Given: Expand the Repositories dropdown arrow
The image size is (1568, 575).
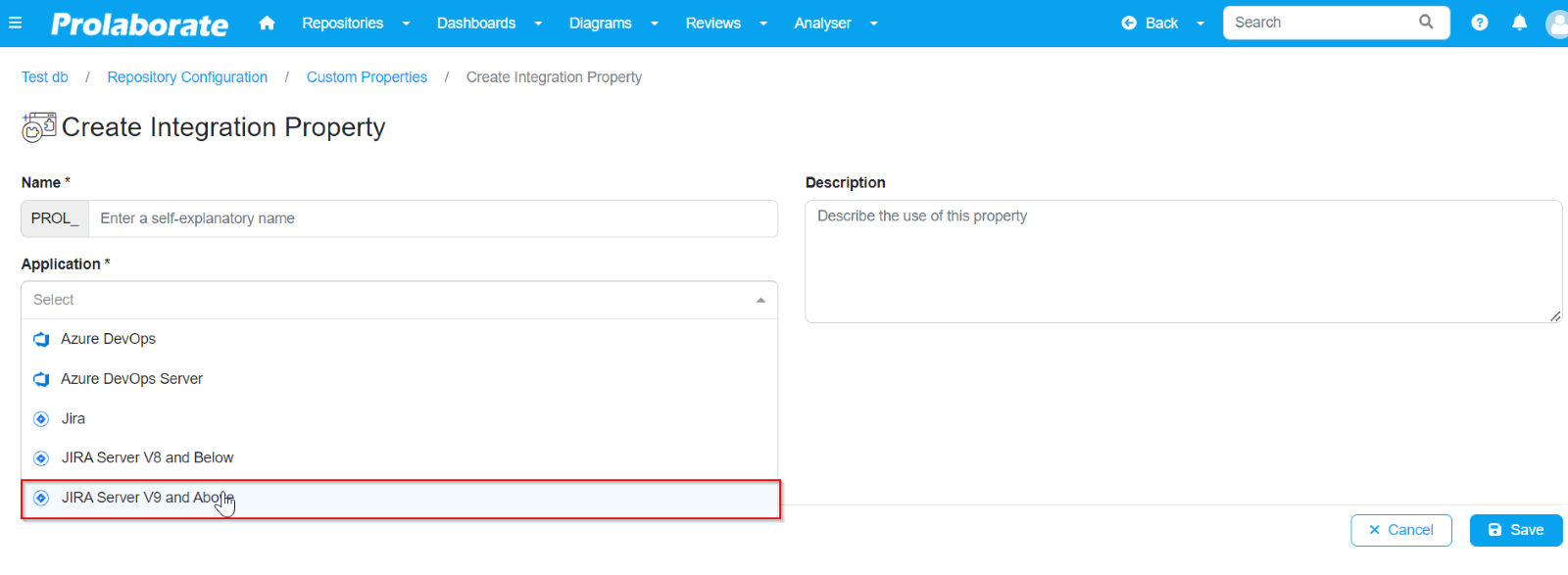Looking at the screenshot, I should pos(406,24).
